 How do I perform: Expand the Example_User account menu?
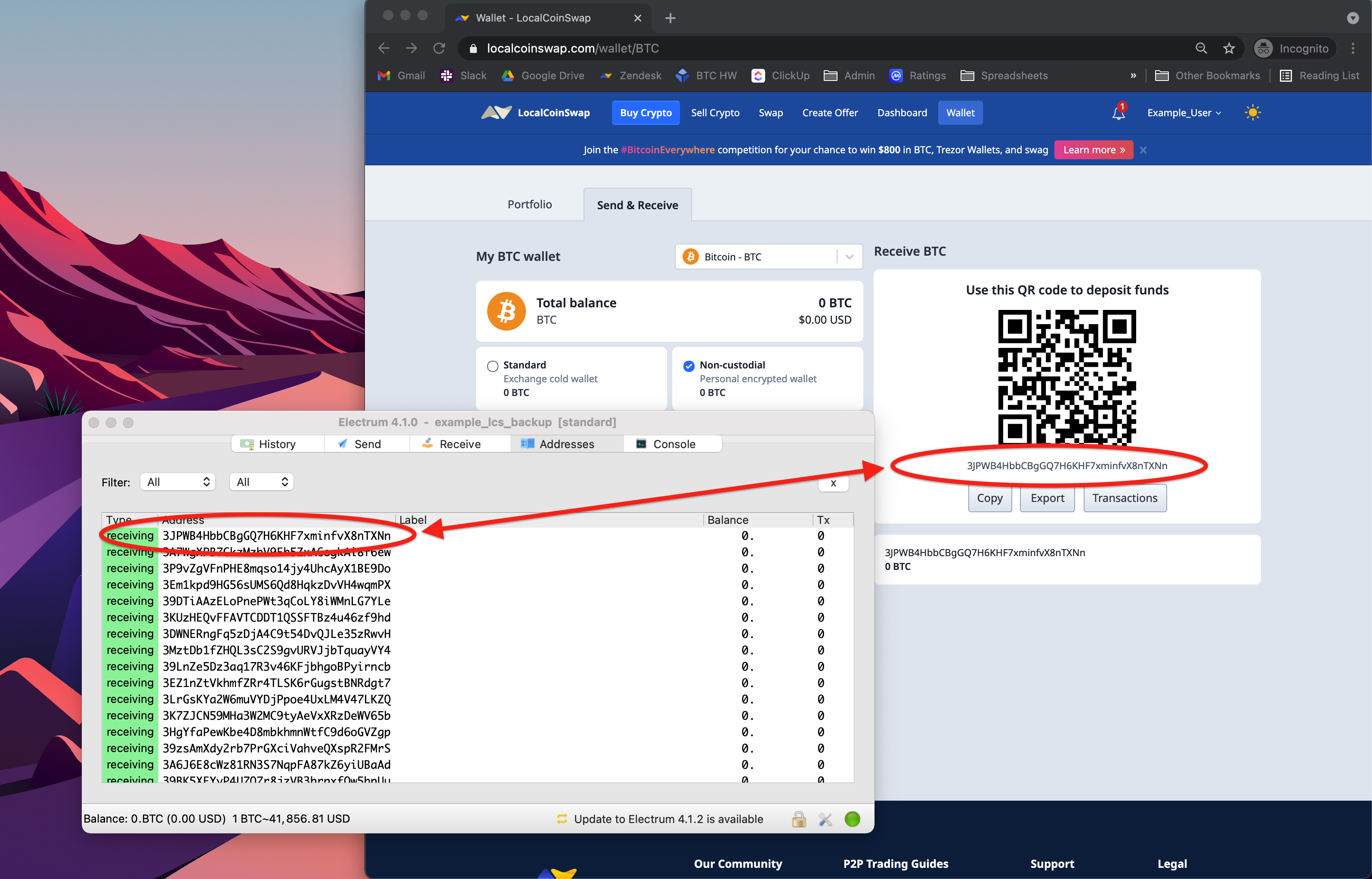[1184, 112]
